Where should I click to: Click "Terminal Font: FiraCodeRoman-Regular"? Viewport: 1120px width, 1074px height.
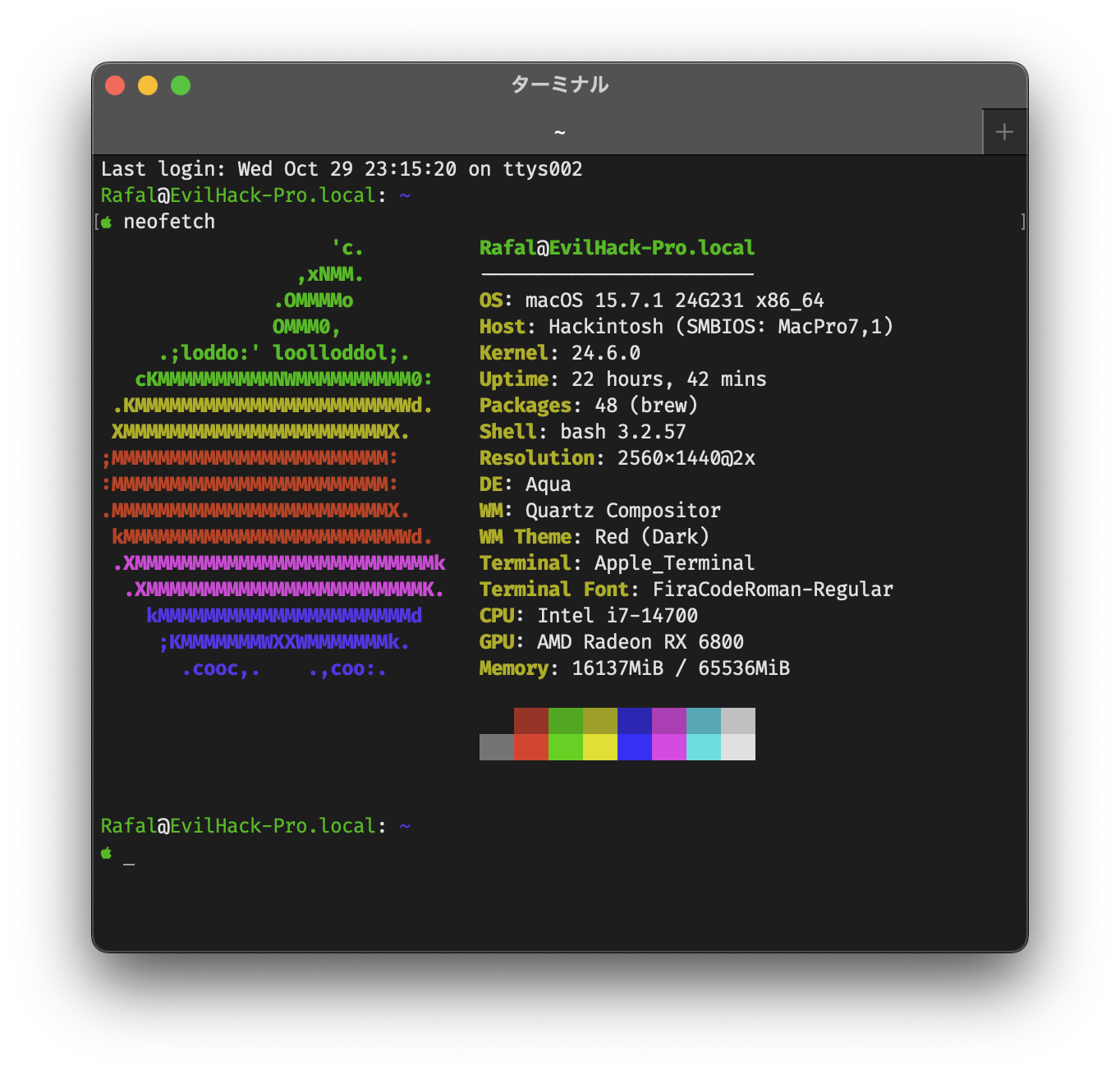(x=686, y=590)
